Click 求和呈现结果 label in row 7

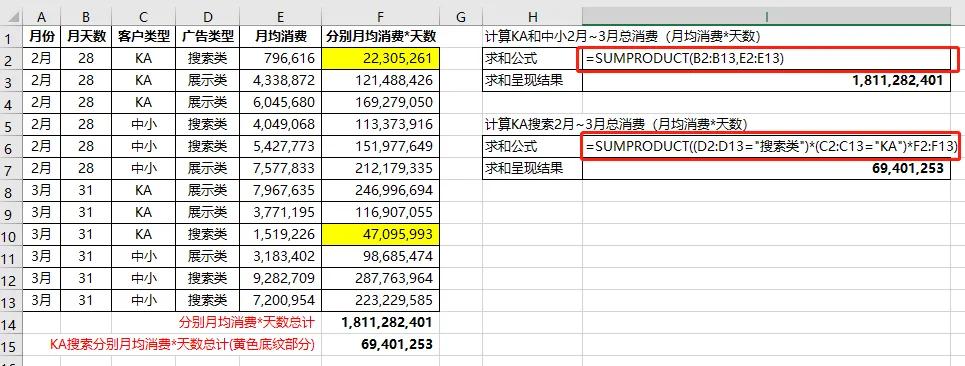[x=532, y=169]
